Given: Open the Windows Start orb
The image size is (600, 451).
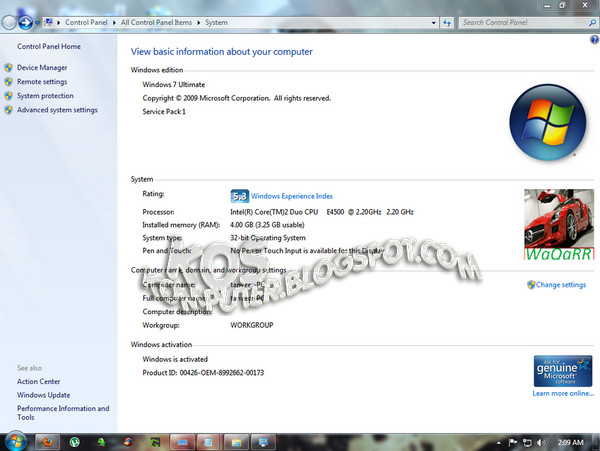Looking at the screenshot, I should point(15,442).
